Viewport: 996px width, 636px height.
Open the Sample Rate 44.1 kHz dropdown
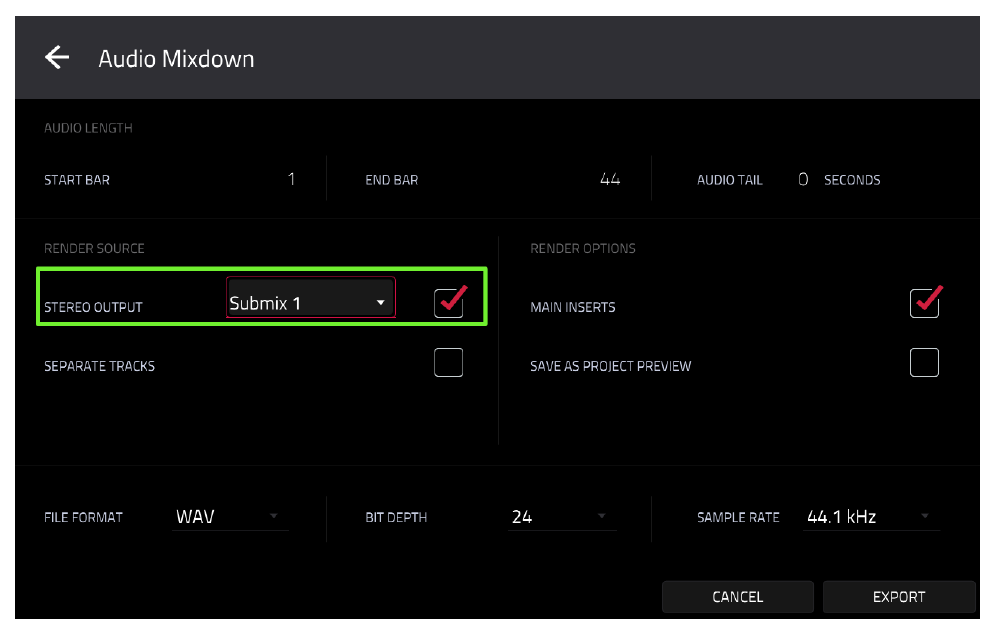coord(872,517)
